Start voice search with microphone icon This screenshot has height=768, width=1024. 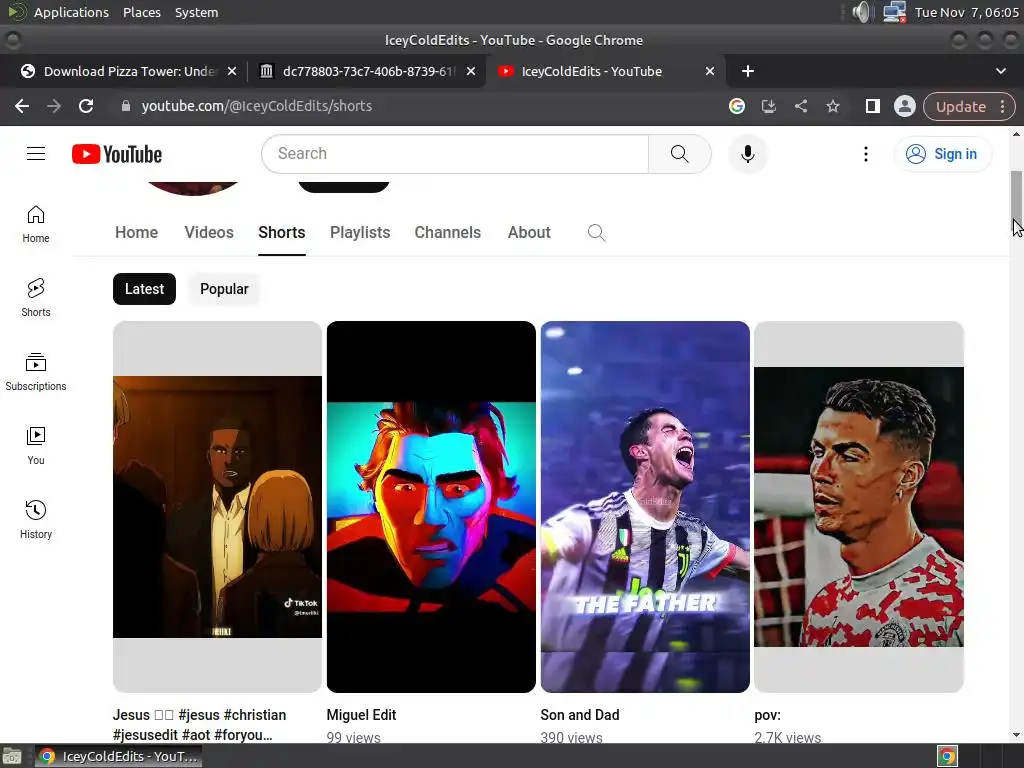748,153
